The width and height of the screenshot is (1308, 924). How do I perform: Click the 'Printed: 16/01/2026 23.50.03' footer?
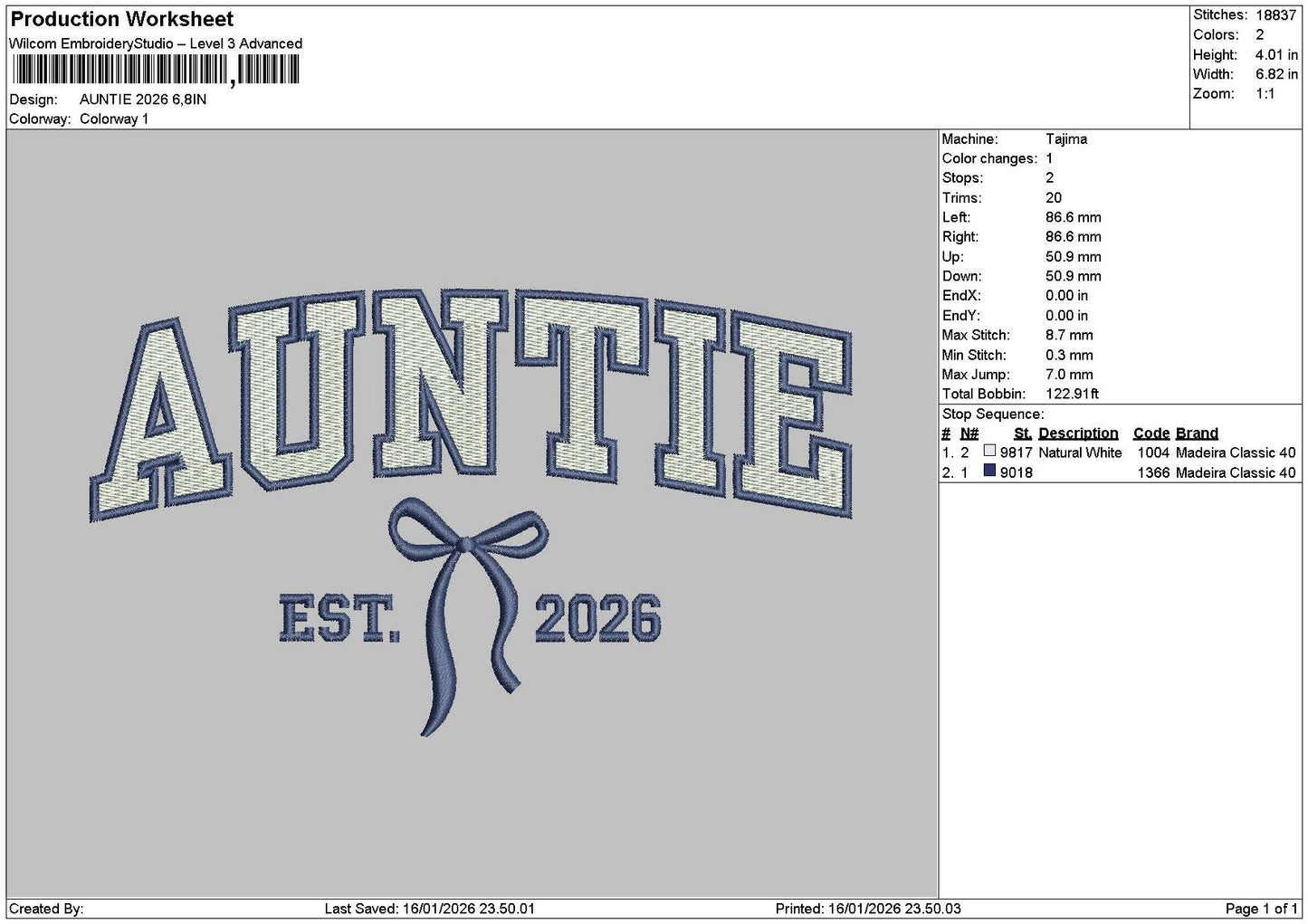(x=868, y=910)
